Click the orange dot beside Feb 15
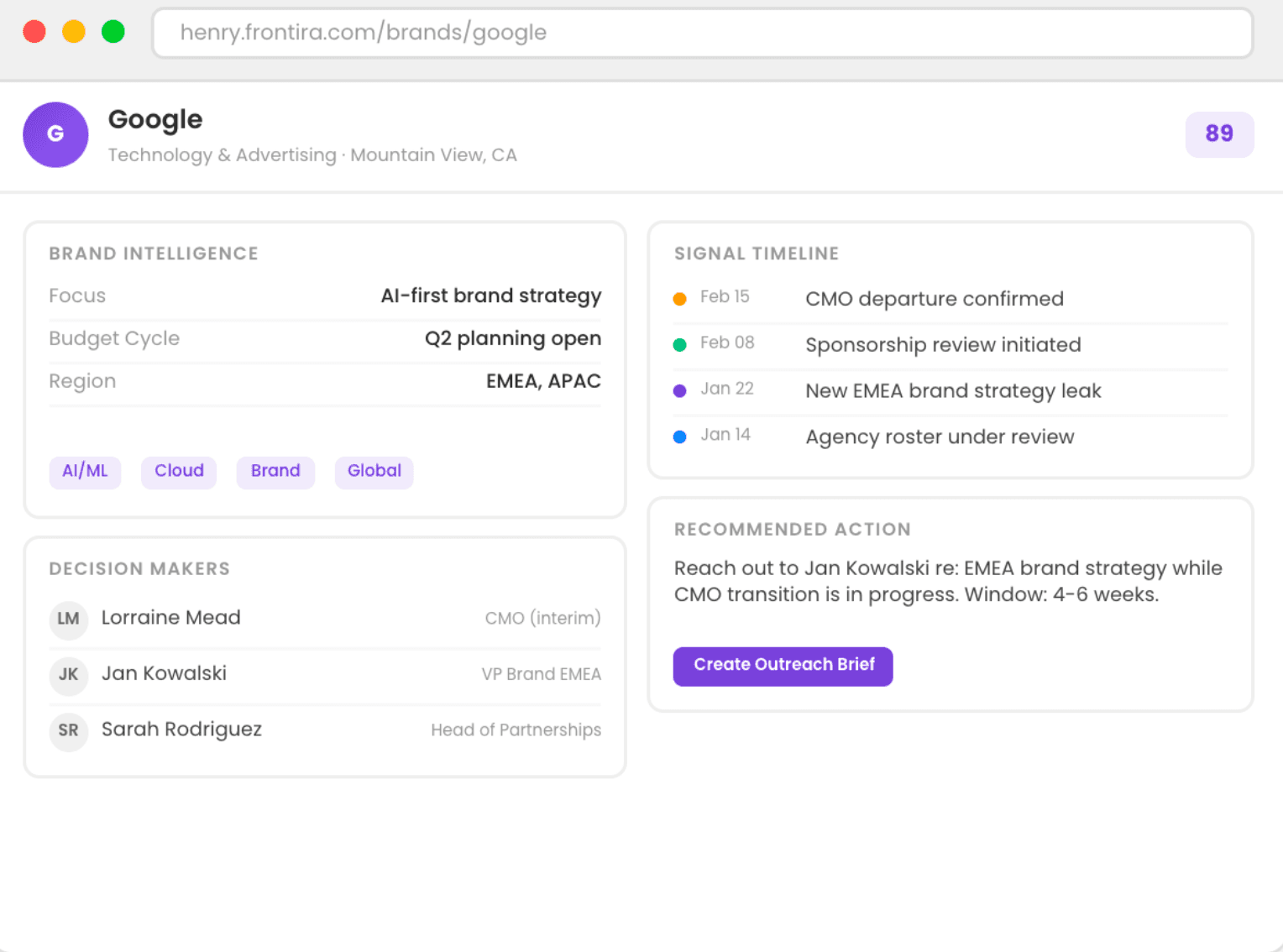This screenshot has height=952, width=1283. [x=680, y=299]
